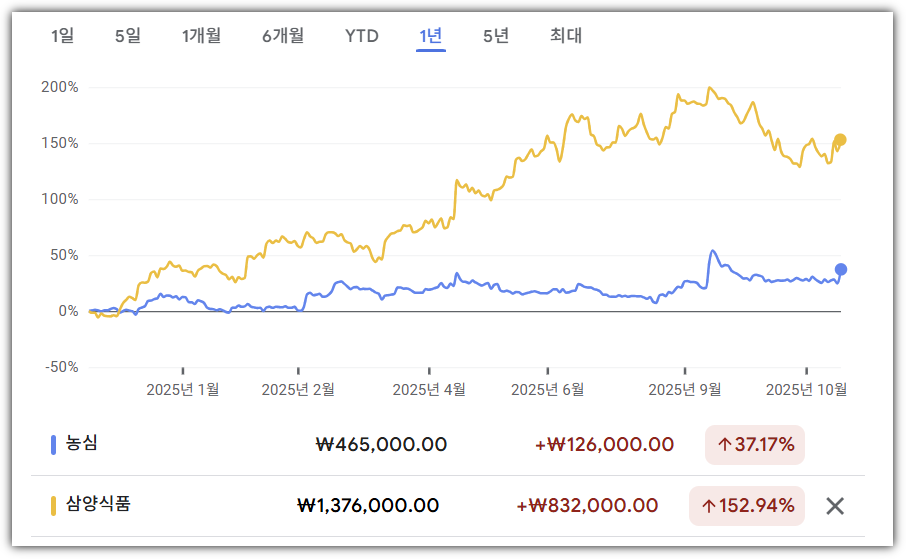906x559 pixels.
Task: Click the up arrow in 152.94% badge
Action: (x=708, y=506)
